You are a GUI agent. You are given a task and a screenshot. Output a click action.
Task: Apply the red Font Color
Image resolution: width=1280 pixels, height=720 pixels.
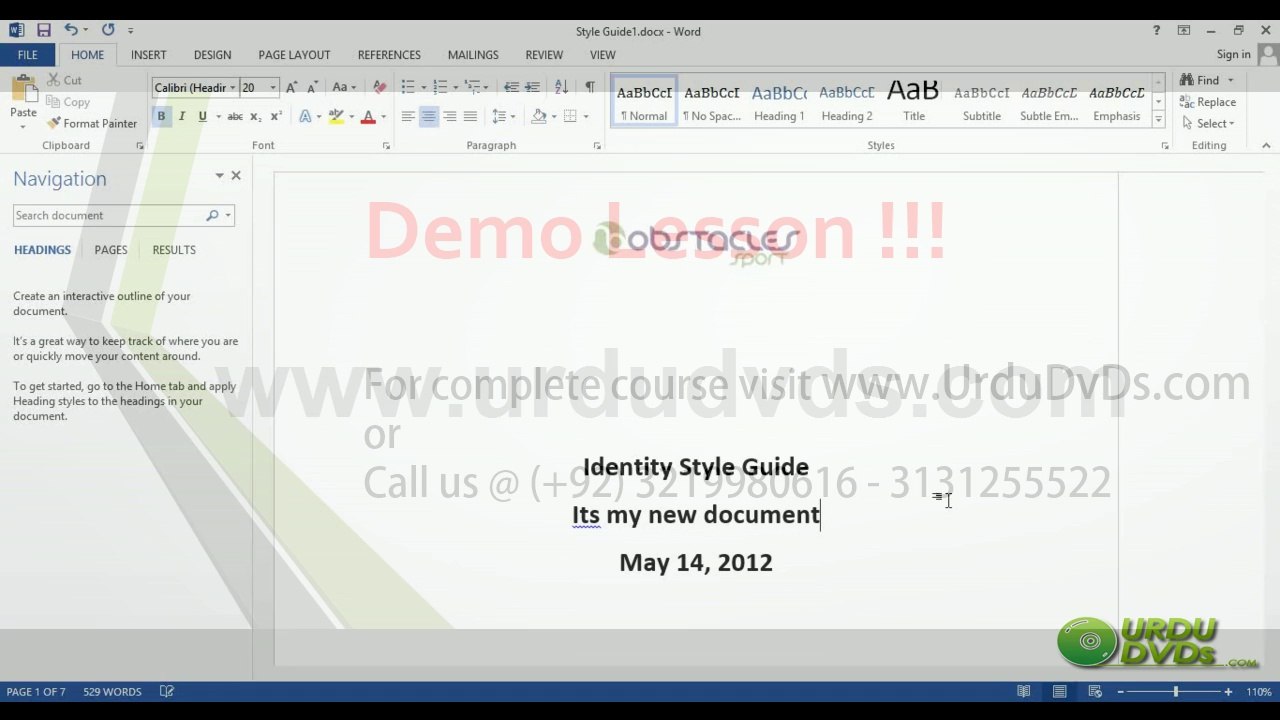[368, 117]
